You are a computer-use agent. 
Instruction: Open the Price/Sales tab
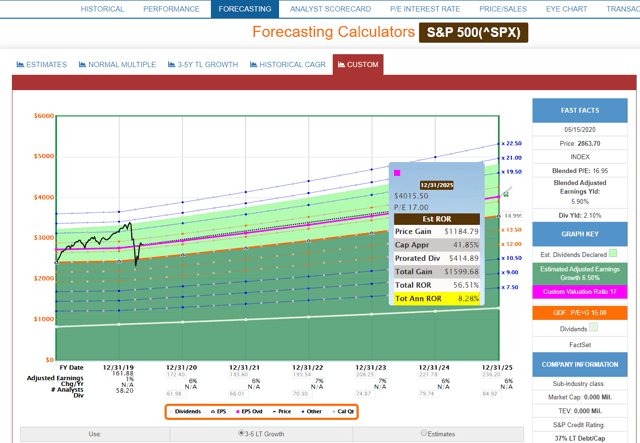pos(503,9)
